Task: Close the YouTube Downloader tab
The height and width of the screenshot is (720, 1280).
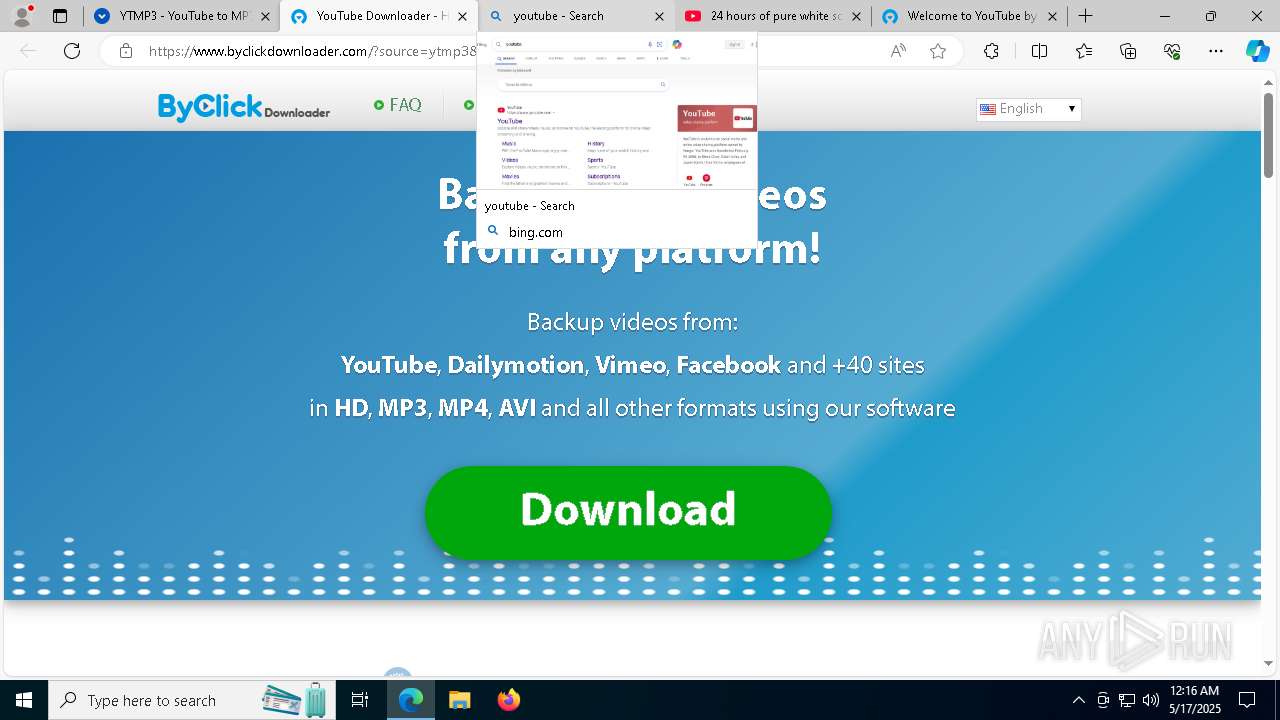Action: coord(462,16)
